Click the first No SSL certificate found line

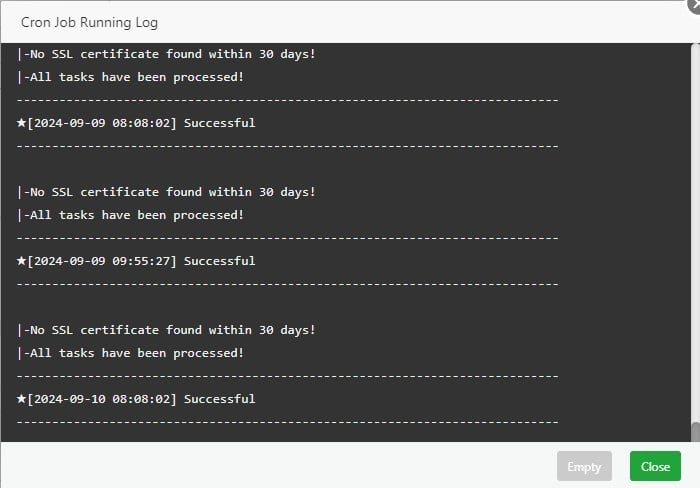tap(170, 54)
